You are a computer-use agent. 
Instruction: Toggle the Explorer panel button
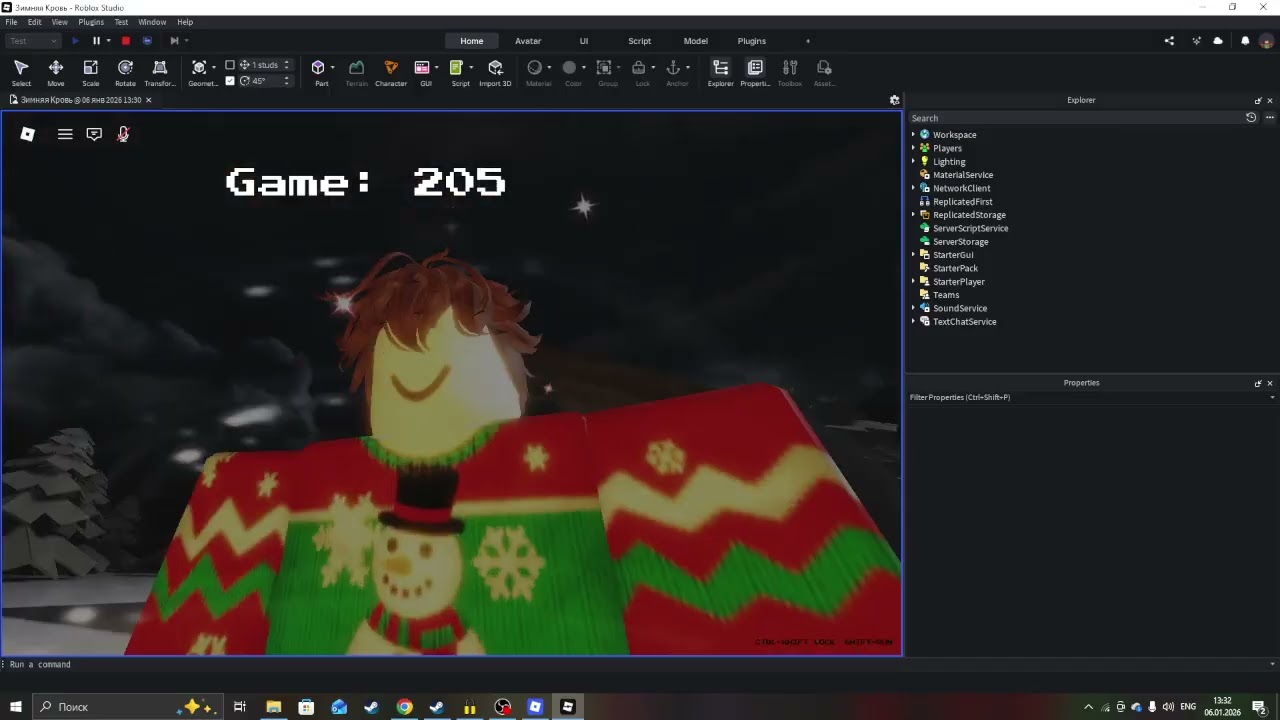click(x=720, y=72)
